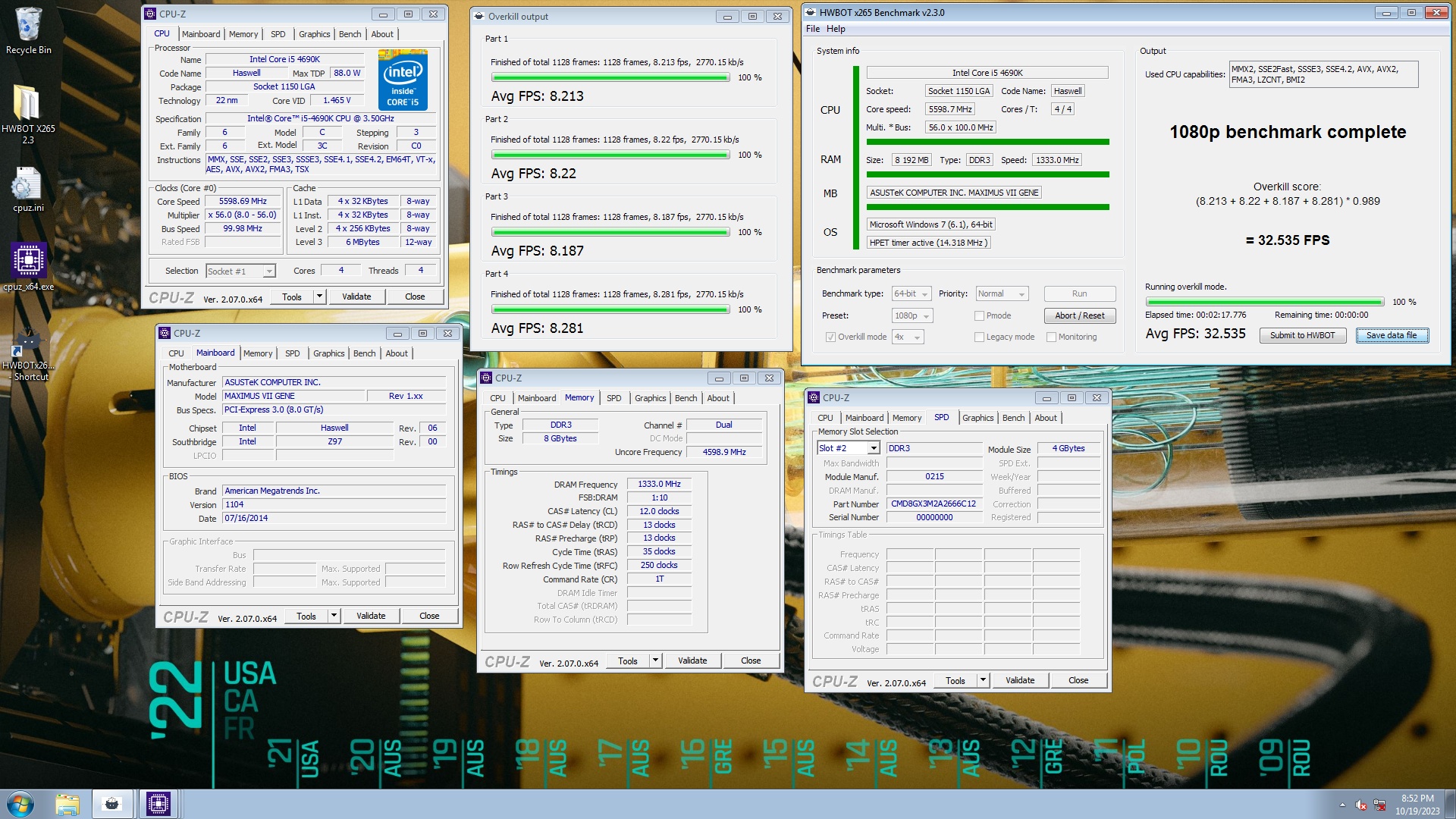Viewport: 1456px width, 819px height.
Task: Switch to Bench tab in CPU window
Action: click(x=350, y=34)
